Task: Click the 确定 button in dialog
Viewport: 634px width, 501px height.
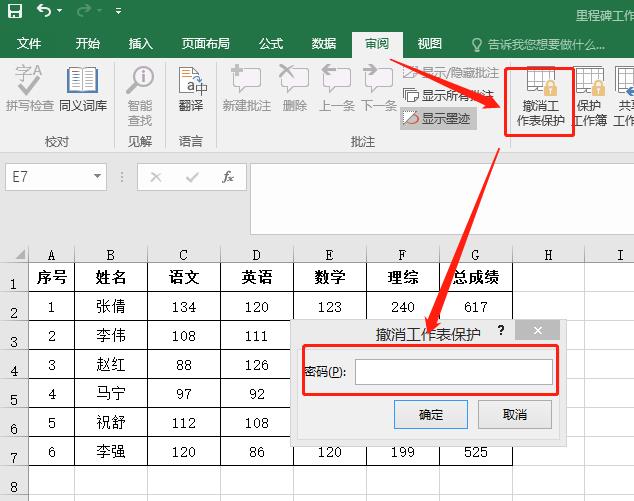Action: [x=431, y=414]
